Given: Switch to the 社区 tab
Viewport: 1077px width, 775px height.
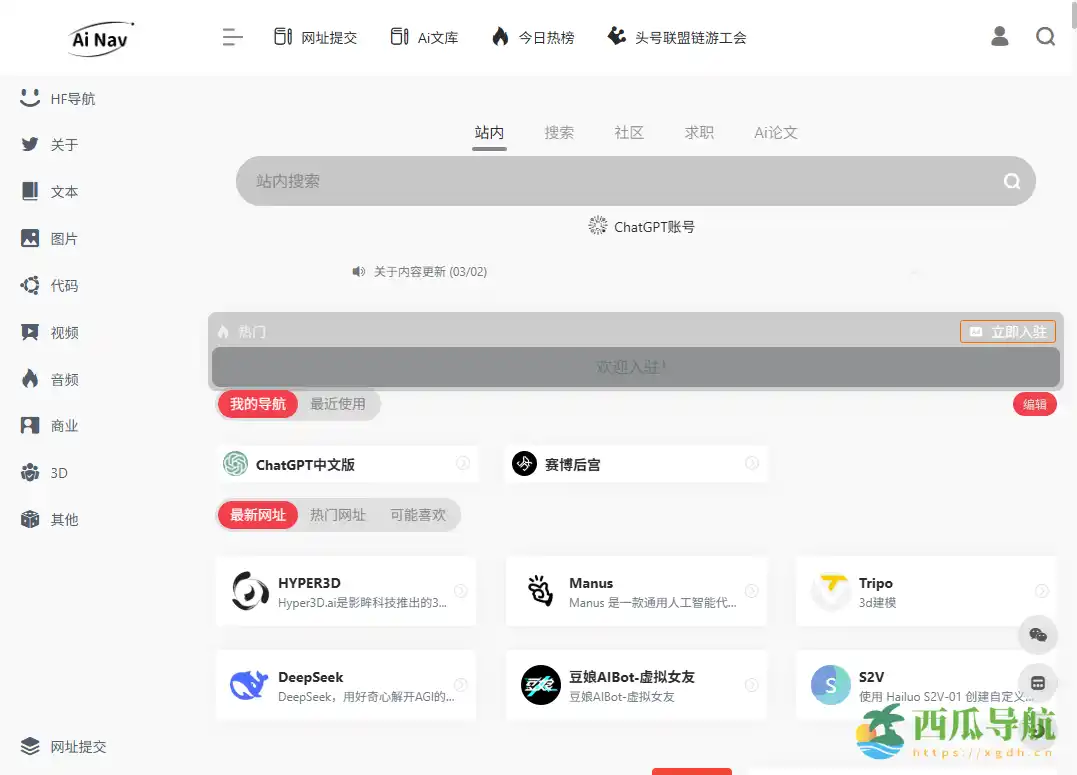Looking at the screenshot, I should pos(629,131).
